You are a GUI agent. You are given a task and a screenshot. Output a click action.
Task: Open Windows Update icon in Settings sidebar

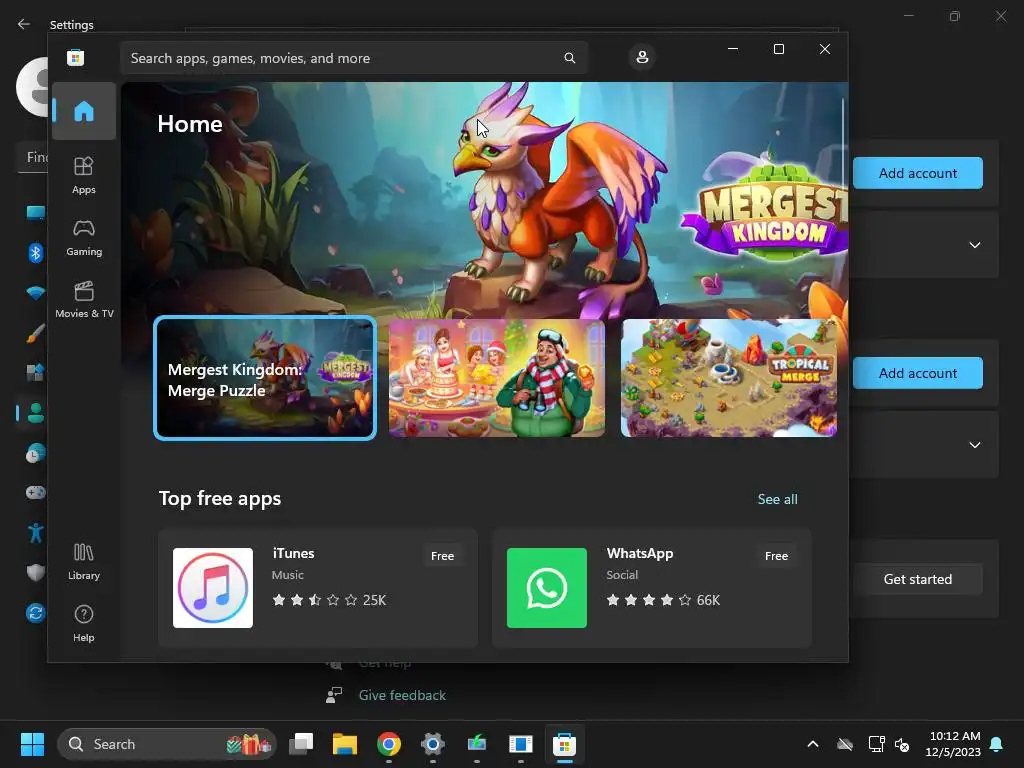(35, 613)
